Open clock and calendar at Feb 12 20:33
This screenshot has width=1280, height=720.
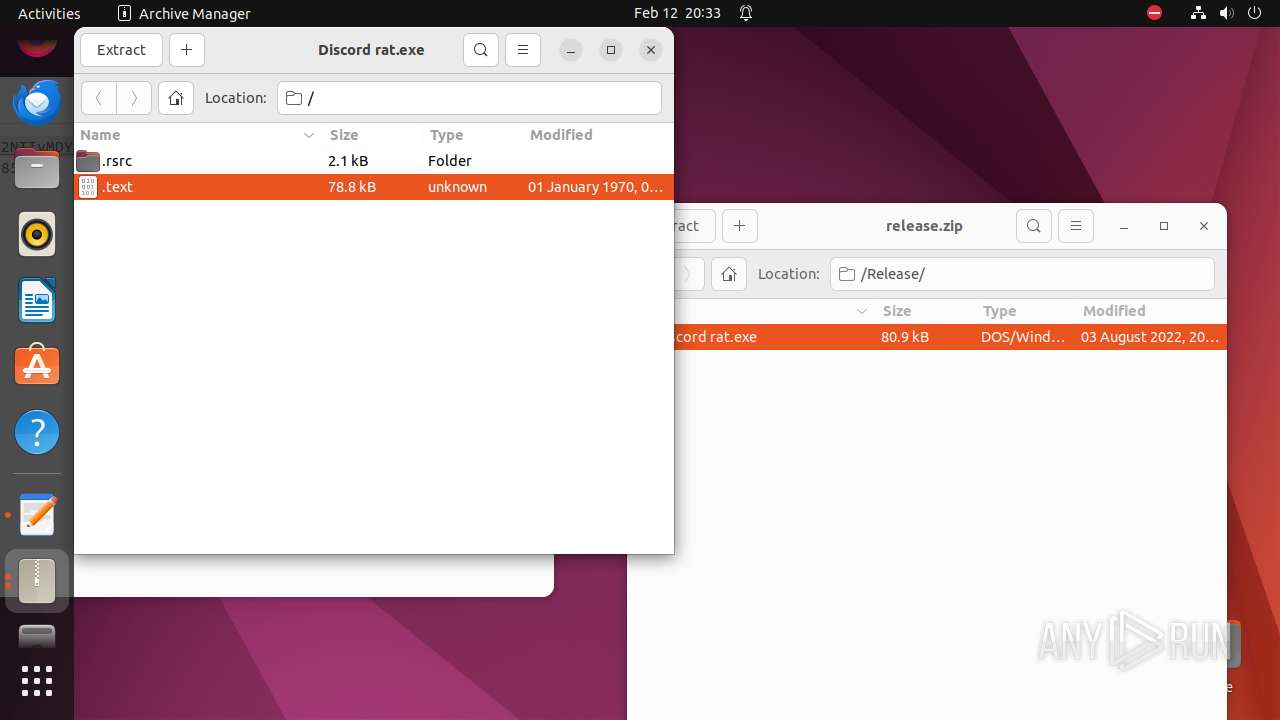coord(677,13)
